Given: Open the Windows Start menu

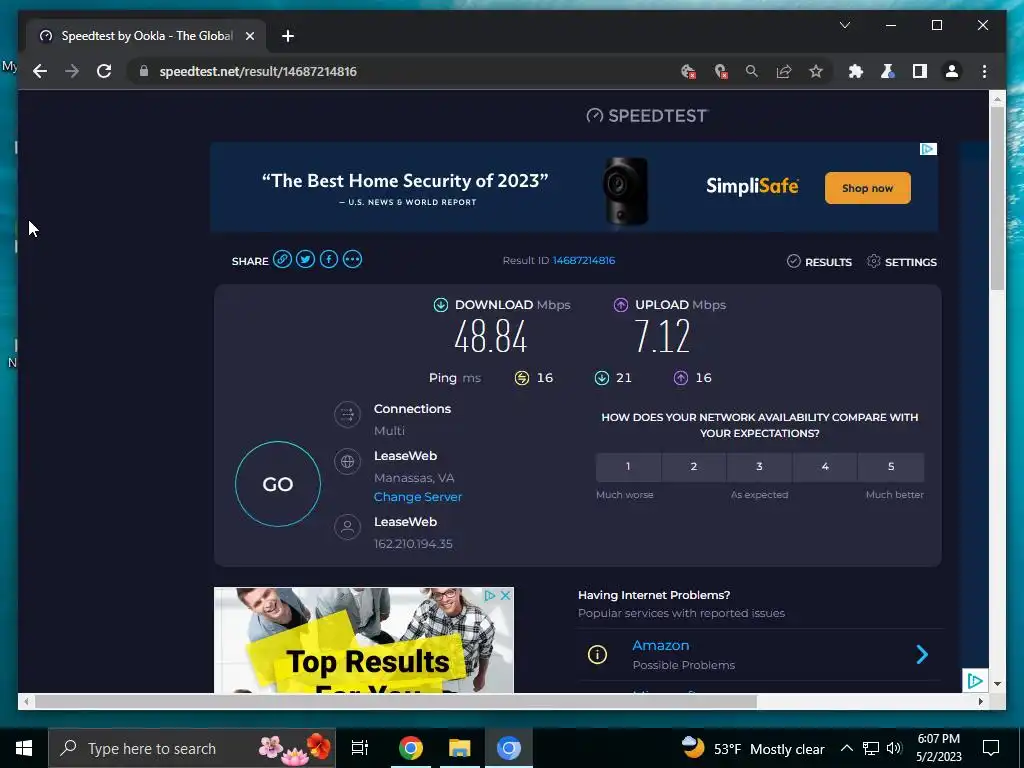Looking at the screenshot, I should click(x=24, y=748).
